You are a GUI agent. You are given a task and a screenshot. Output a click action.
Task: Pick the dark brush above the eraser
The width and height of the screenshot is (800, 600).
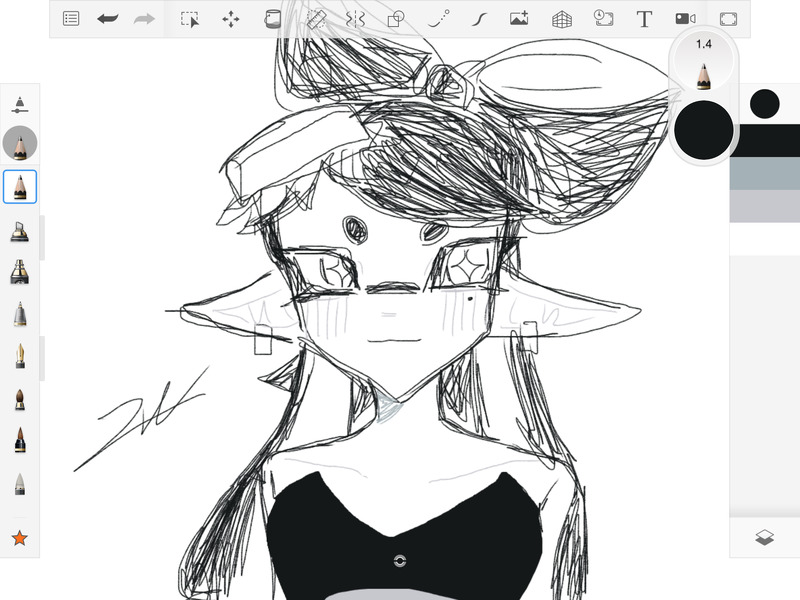pyautogui.click(x=20, y=440)
